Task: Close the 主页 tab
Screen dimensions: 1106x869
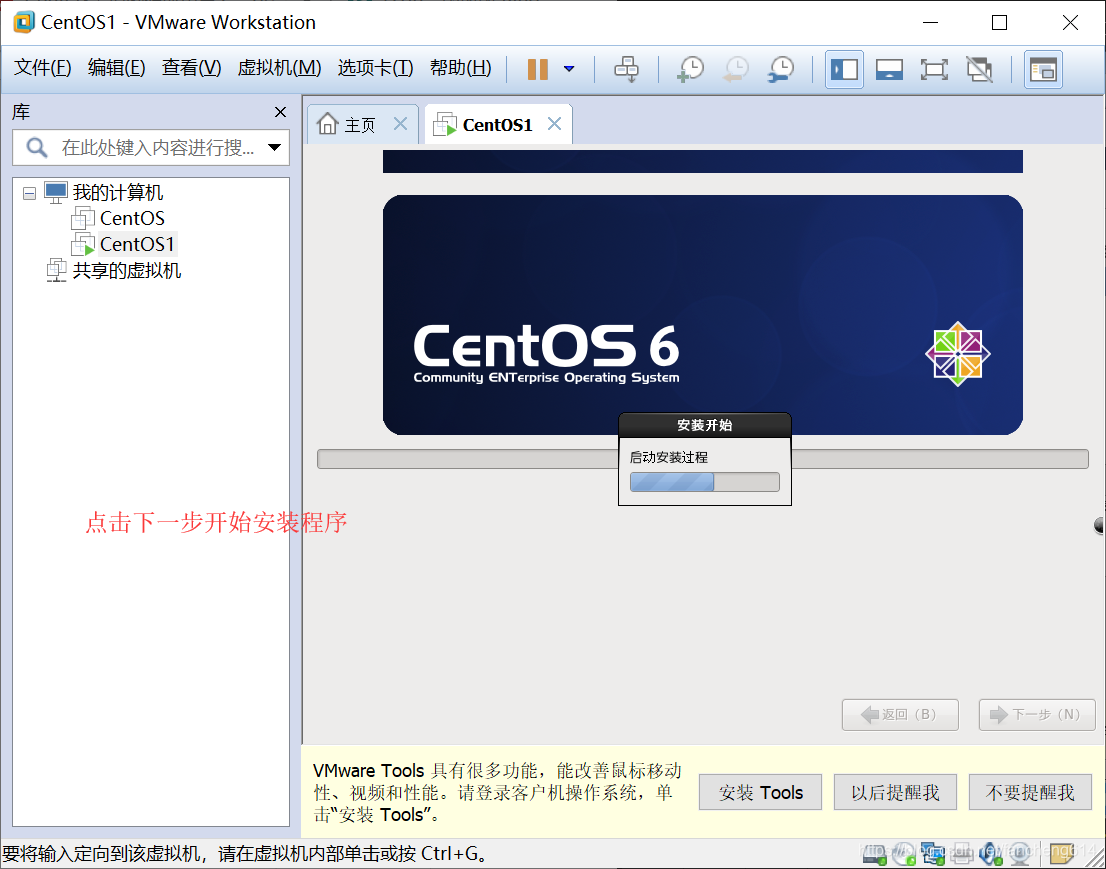Action: click(401, 124)
